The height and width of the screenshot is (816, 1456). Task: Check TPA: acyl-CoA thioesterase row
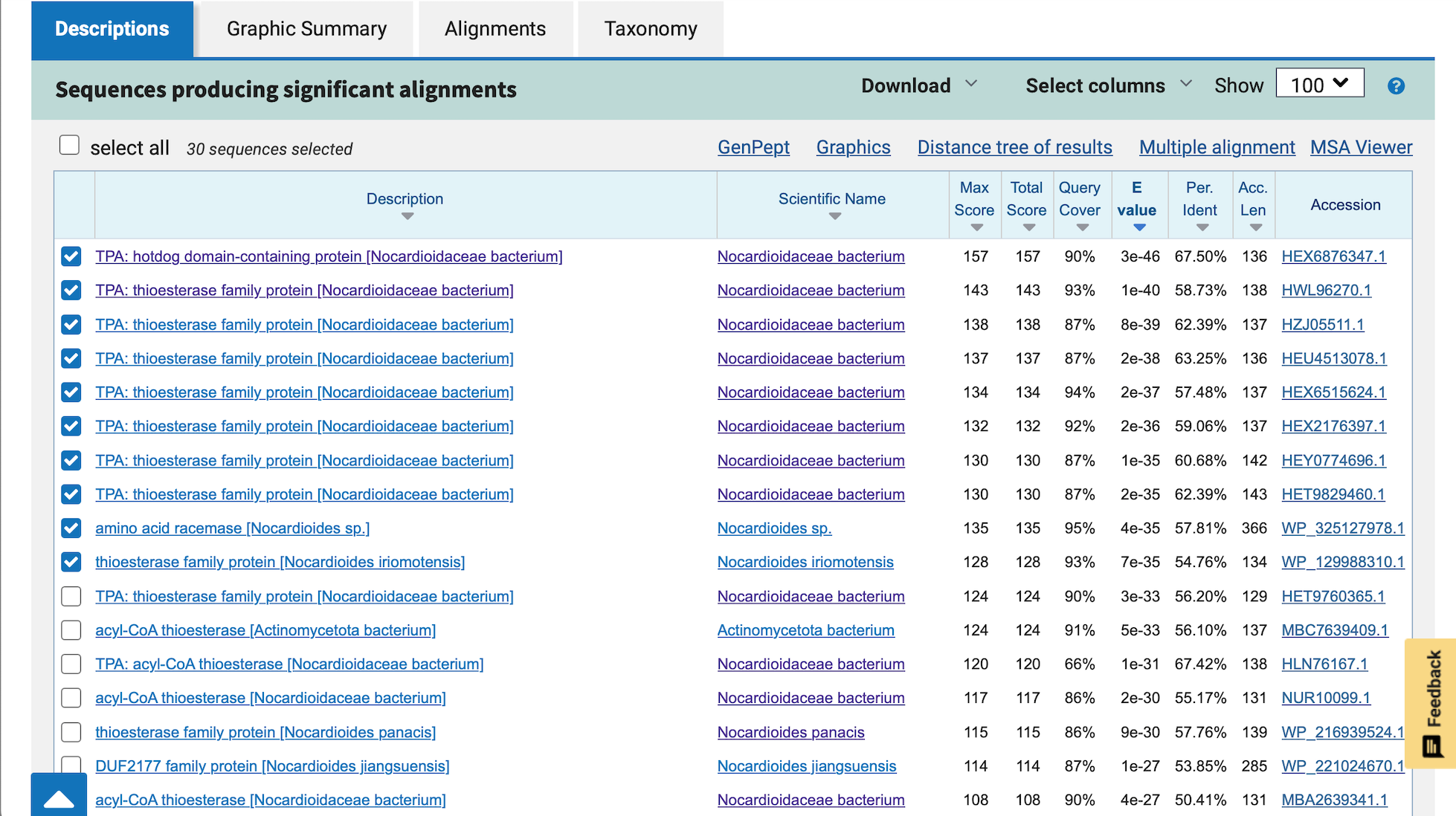[71, 664]
